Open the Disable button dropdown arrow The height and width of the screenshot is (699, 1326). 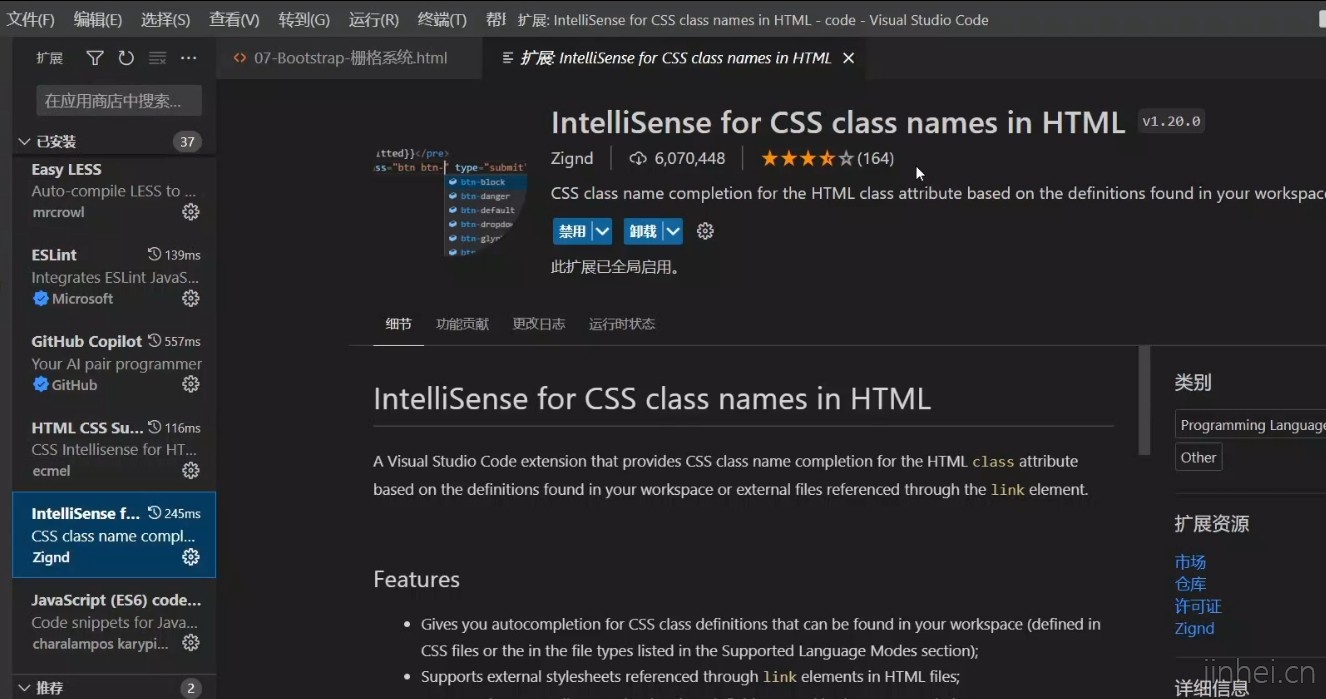coord(602,231)
